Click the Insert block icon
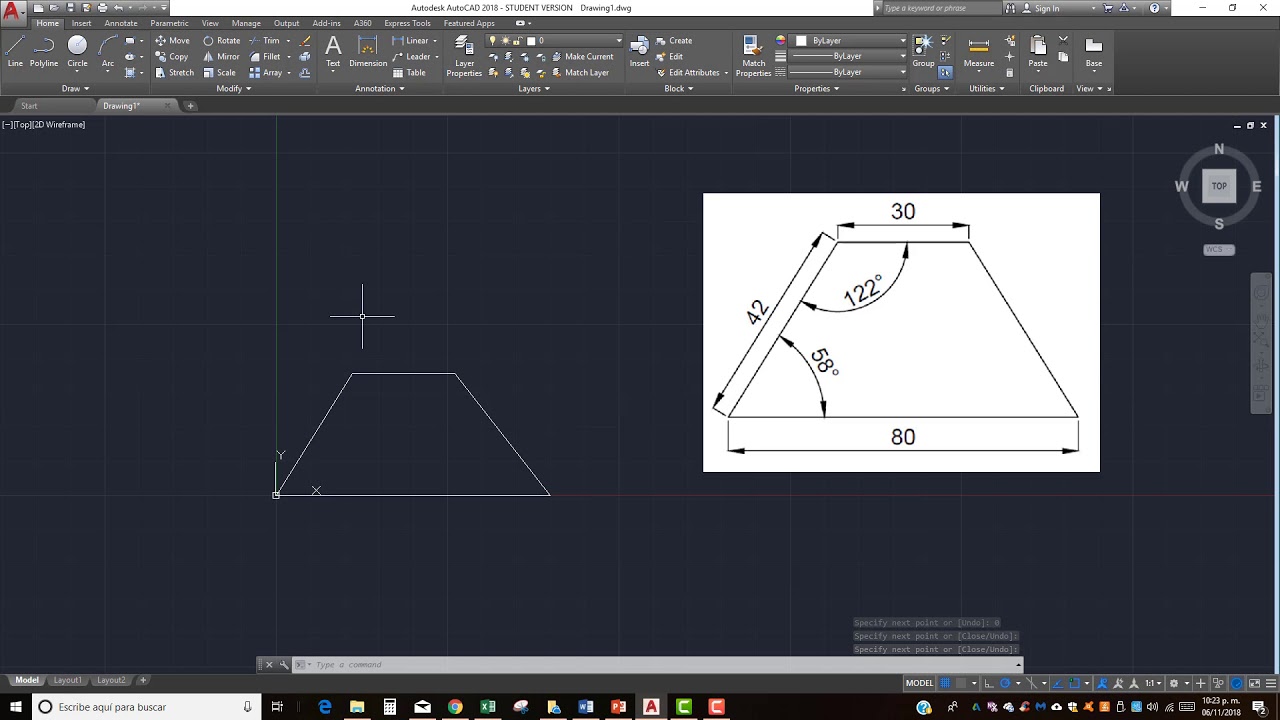The image size is (1280, 720). 639,51
